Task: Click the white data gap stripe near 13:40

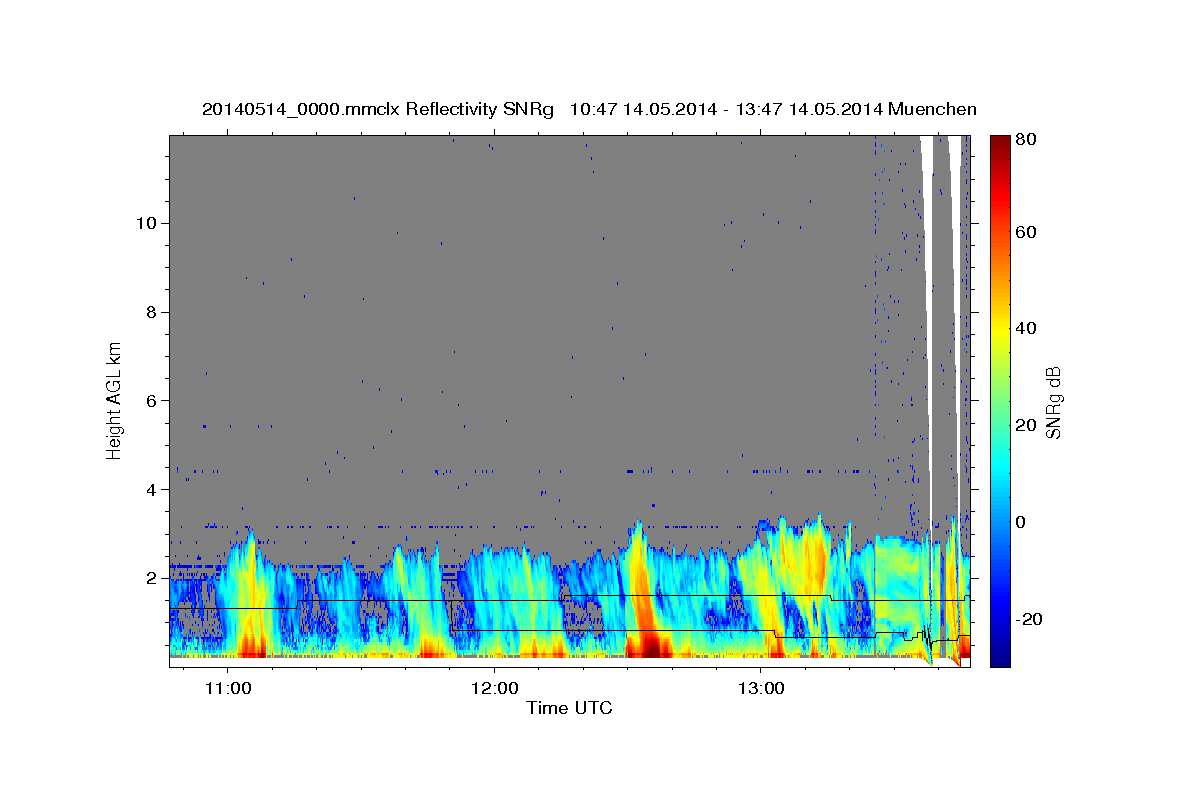Action: [x=927, y=300]
